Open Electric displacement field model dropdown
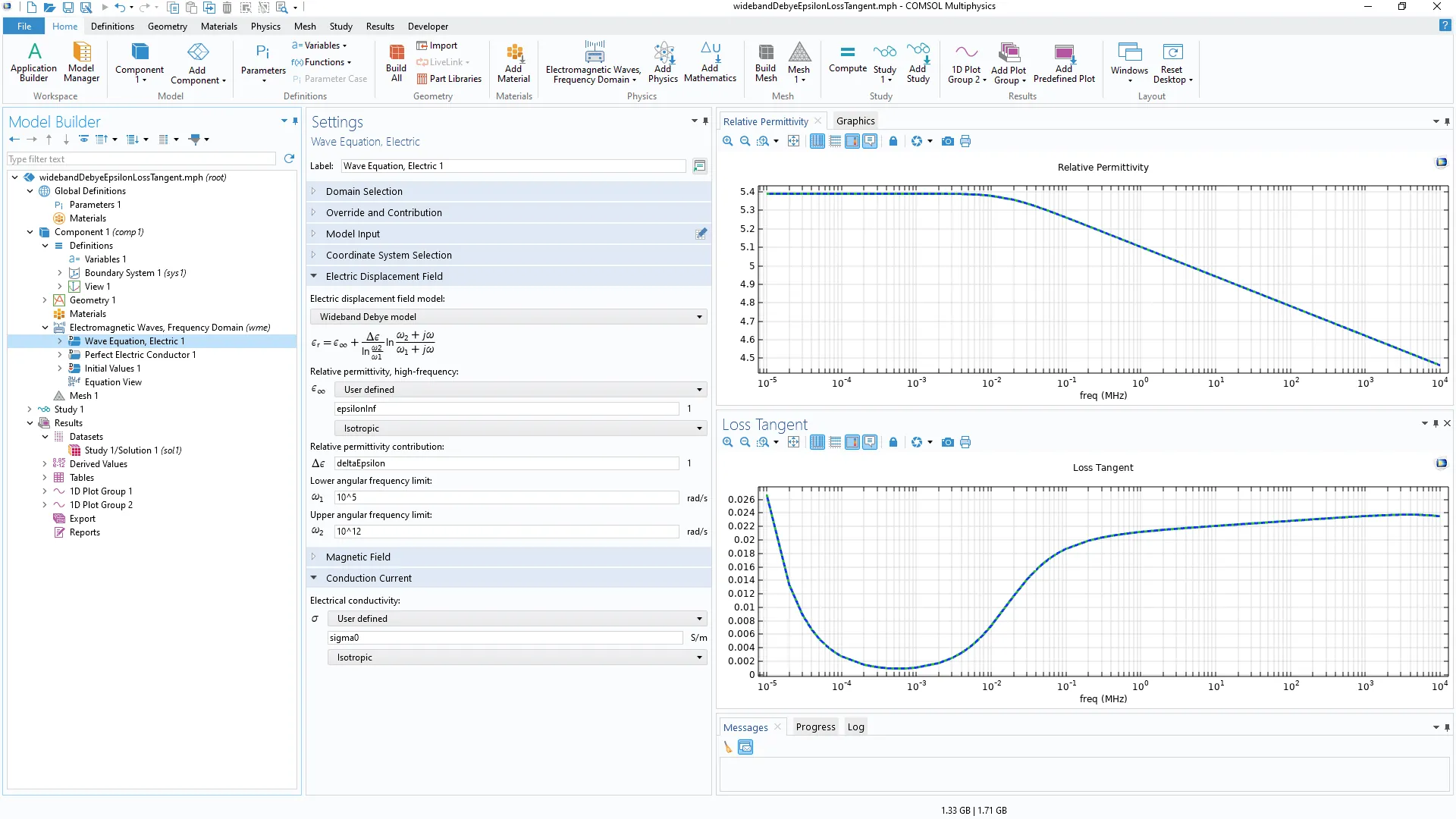This screenshot has width=1456, height=819. 508,317
